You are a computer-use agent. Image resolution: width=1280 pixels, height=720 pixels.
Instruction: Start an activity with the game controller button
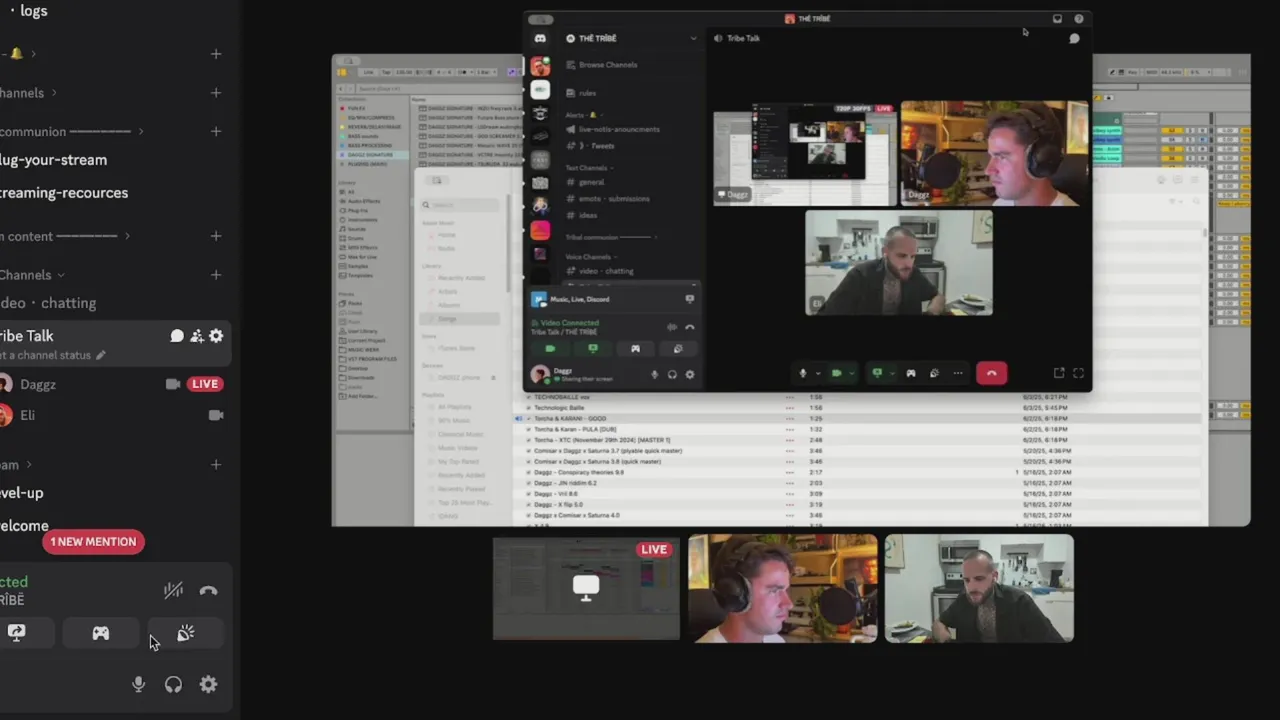coord(101,633)
